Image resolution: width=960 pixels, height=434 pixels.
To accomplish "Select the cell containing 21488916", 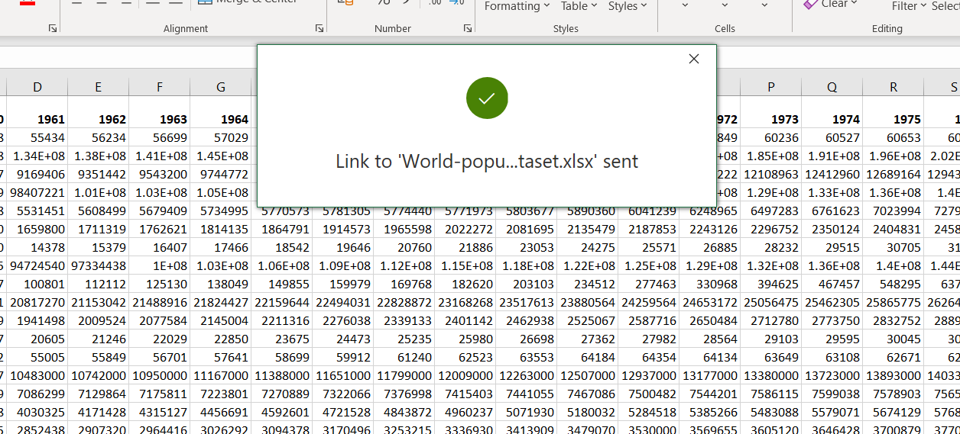I will click(160, 303).
